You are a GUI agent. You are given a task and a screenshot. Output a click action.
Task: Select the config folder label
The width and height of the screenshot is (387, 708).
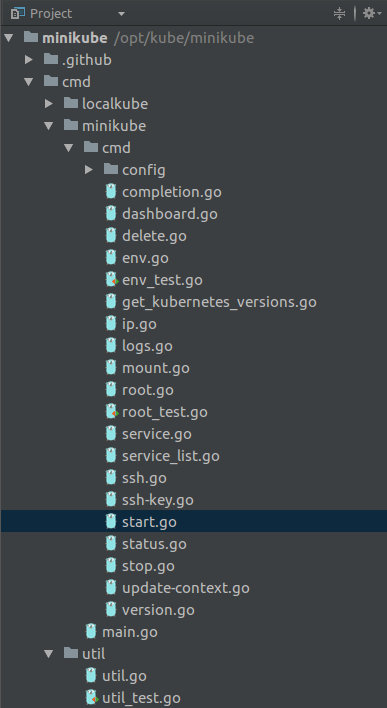[x=144, y=171]
